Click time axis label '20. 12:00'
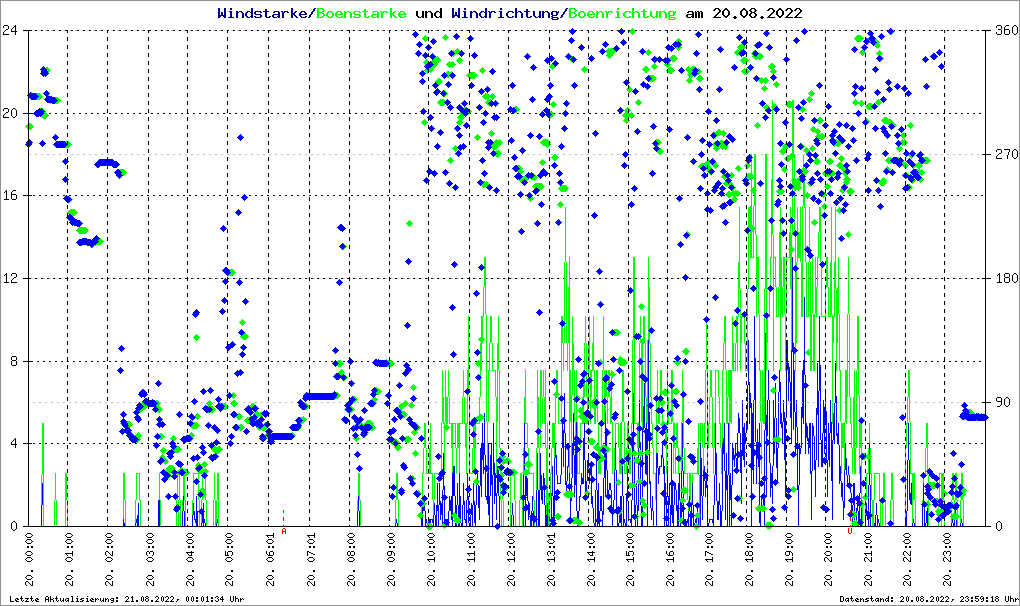 coord(511,559)
